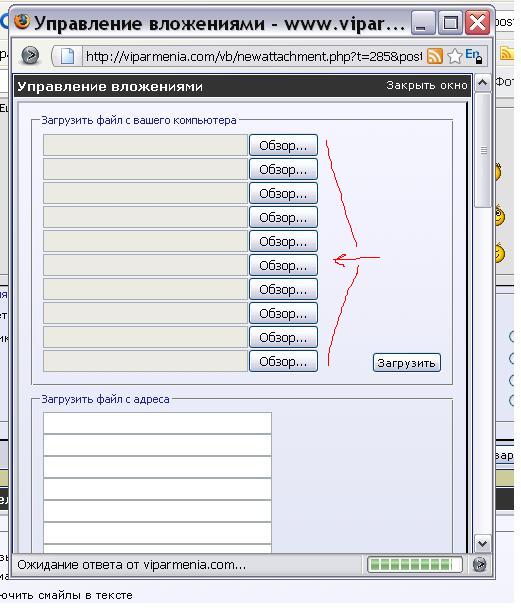The height and width of the screenshot is (609, 521).
Task: Click the scrollbar's down arrow
Action: coord(483,543)
